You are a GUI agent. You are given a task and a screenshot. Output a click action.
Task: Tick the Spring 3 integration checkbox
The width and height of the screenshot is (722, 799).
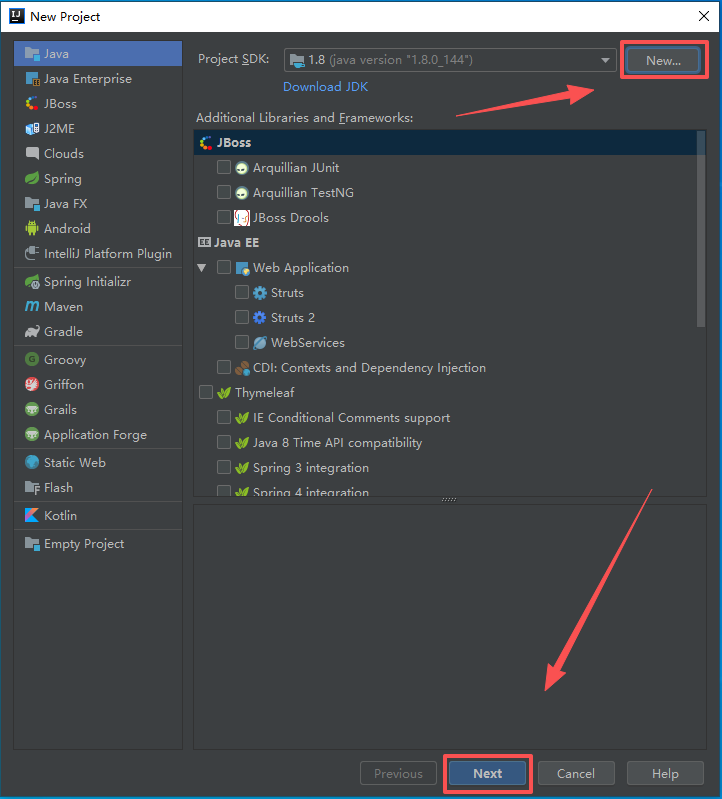pos(224,467)
